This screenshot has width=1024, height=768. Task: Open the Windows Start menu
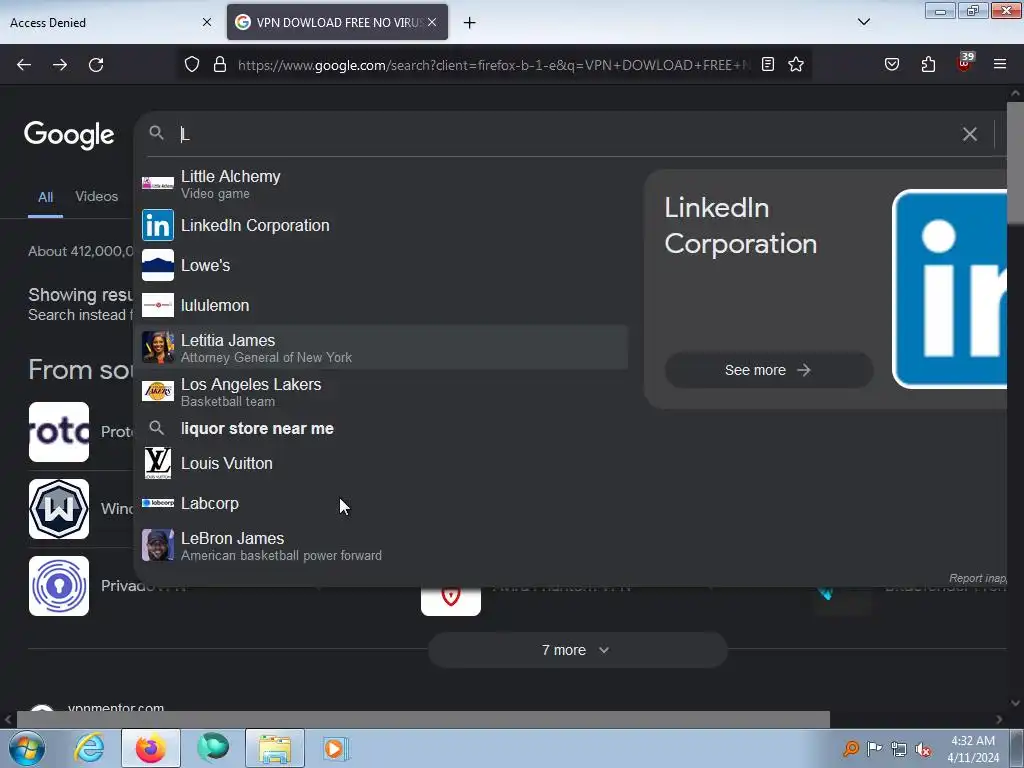[x=27, y=748]
